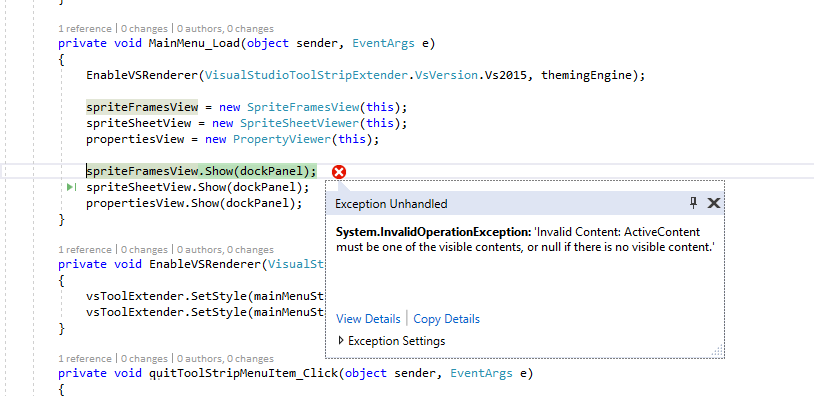This screenshot has height=396, width=814.
Task: Click PropertyViewer constructor type
Action: [282, 140]
